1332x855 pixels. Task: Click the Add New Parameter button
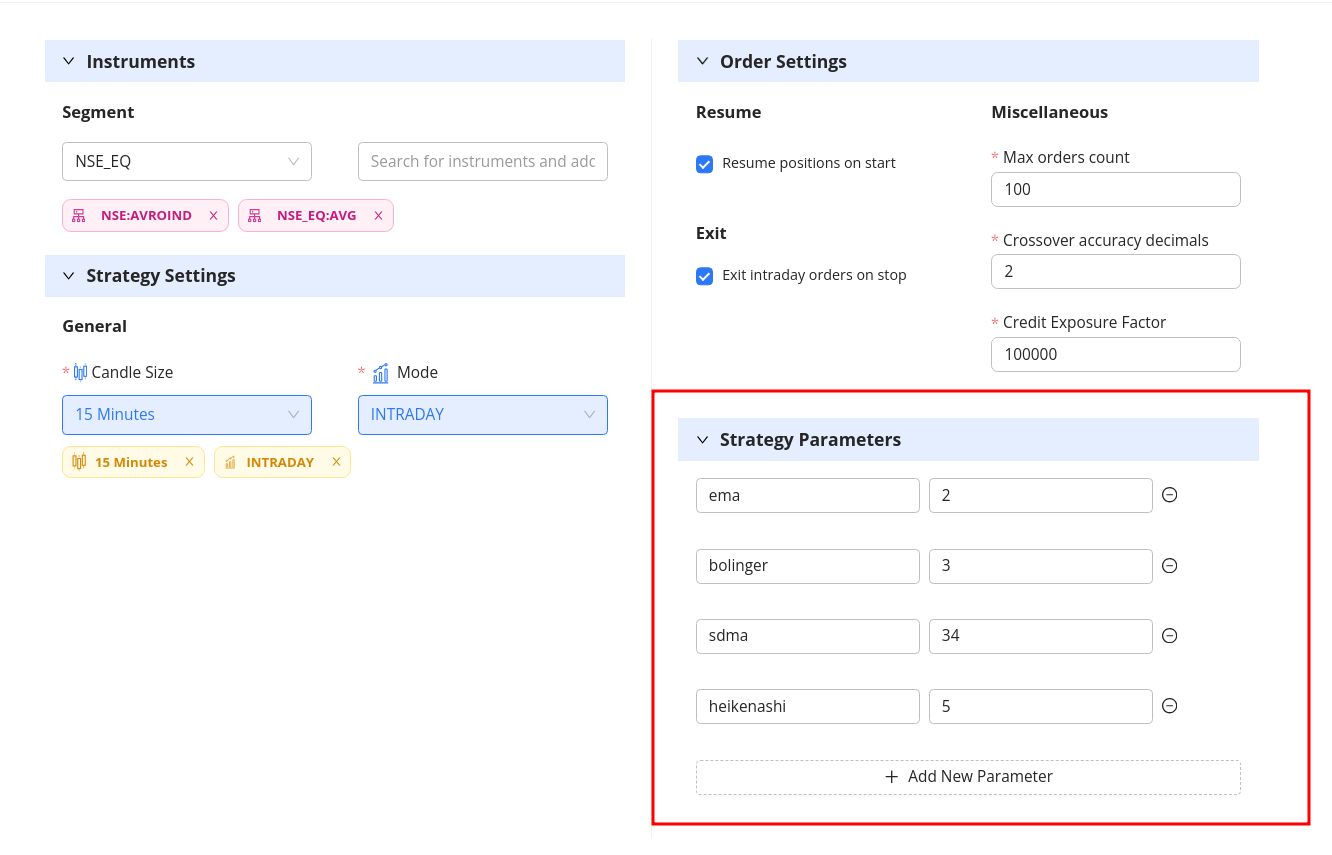coord(968,777)
